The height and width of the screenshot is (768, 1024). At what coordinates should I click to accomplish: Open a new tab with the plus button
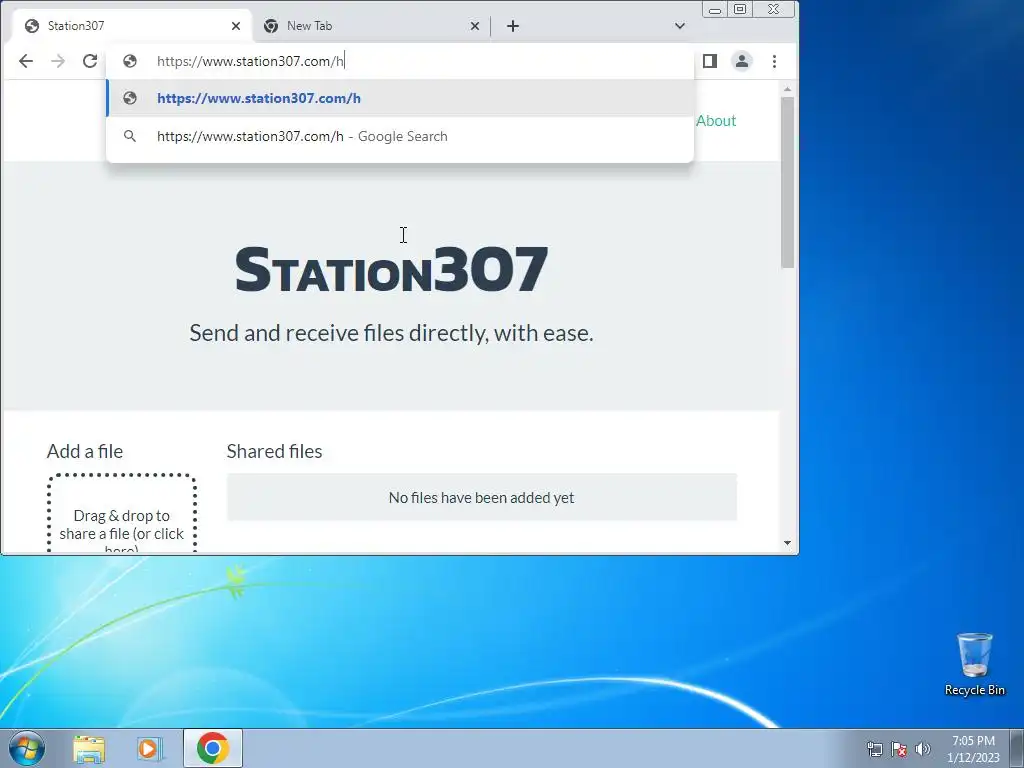pyautogui.click(x=513, y=26)
